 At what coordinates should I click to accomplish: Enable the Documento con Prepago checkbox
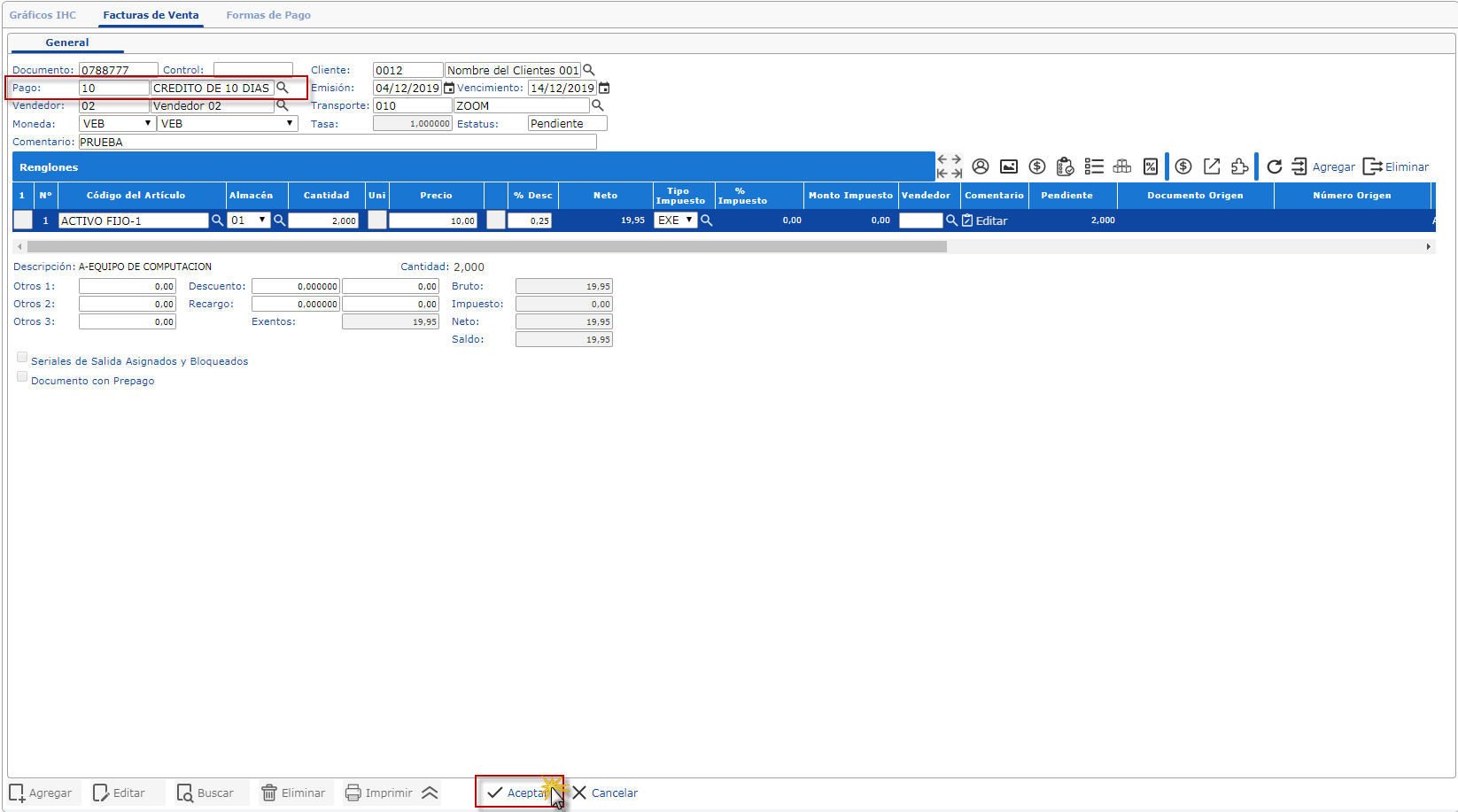(x=22, y=377)
